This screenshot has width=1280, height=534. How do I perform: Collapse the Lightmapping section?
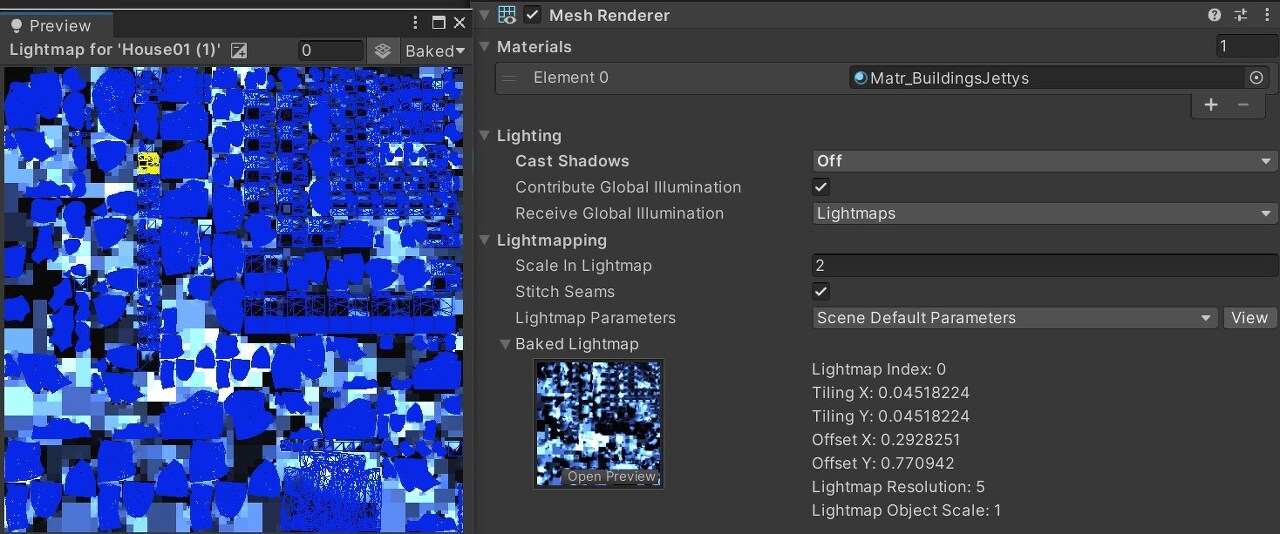[x=486, y=240]
